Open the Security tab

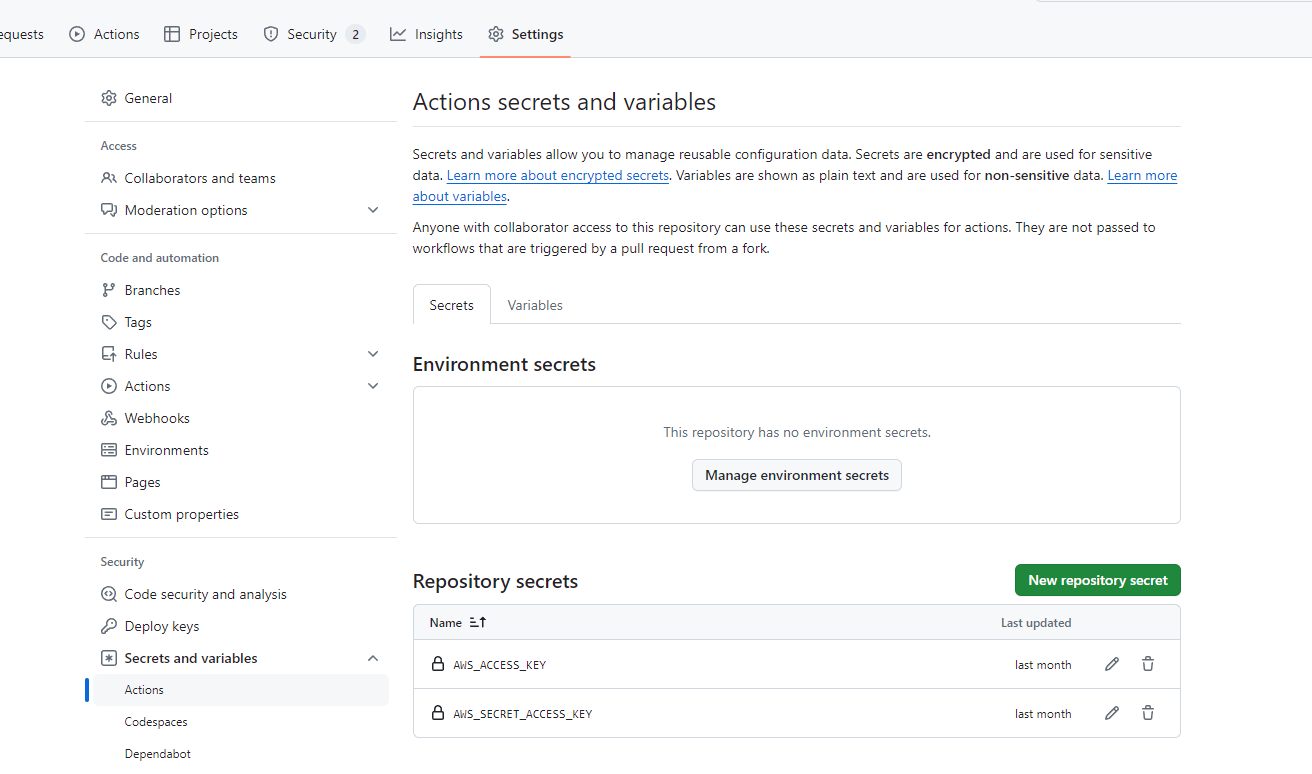pos(313,34)
